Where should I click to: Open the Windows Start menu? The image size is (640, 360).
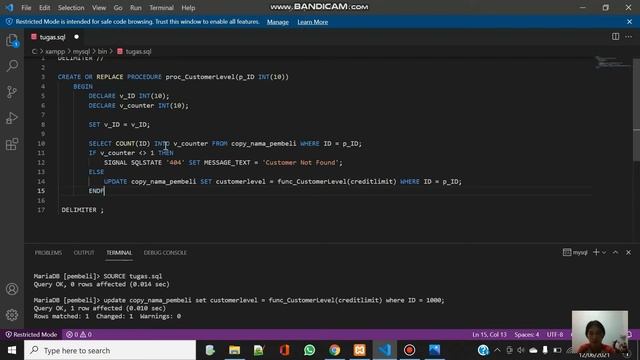[12, 350]
